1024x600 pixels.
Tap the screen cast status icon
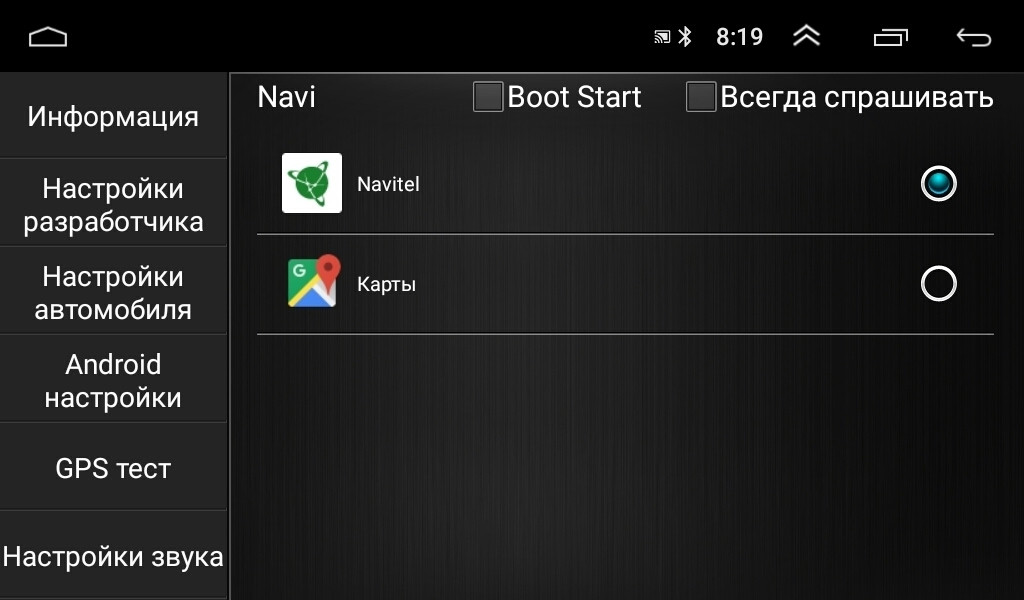(x=662, y=37)
